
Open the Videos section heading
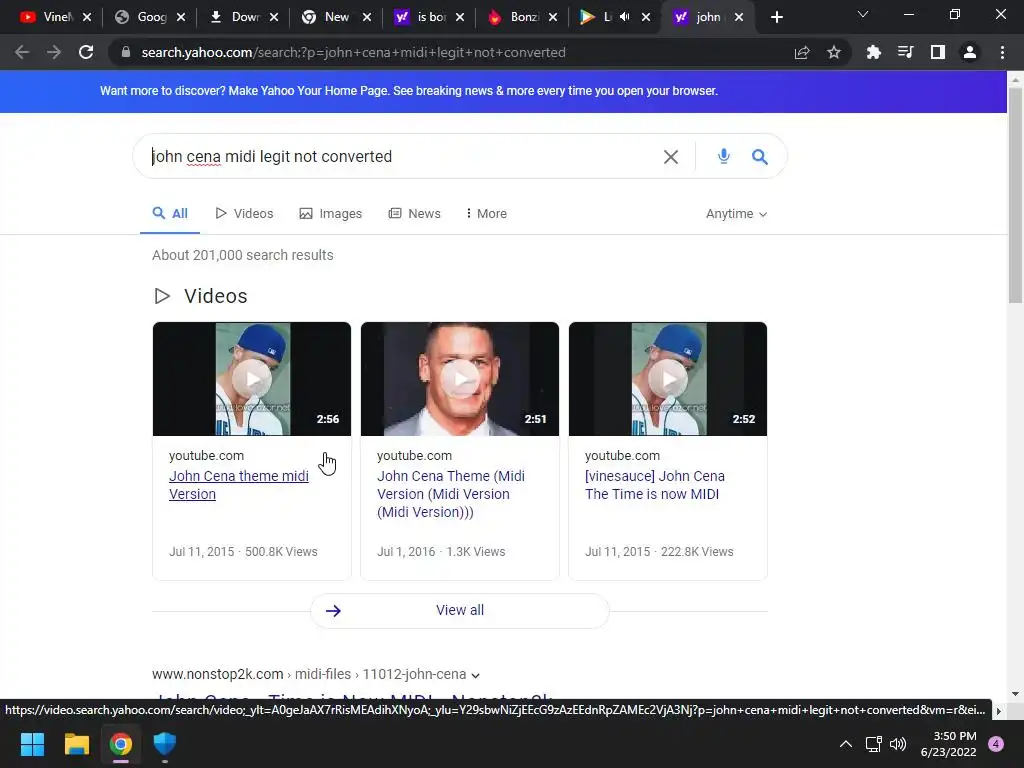click(x=216, y=296)
